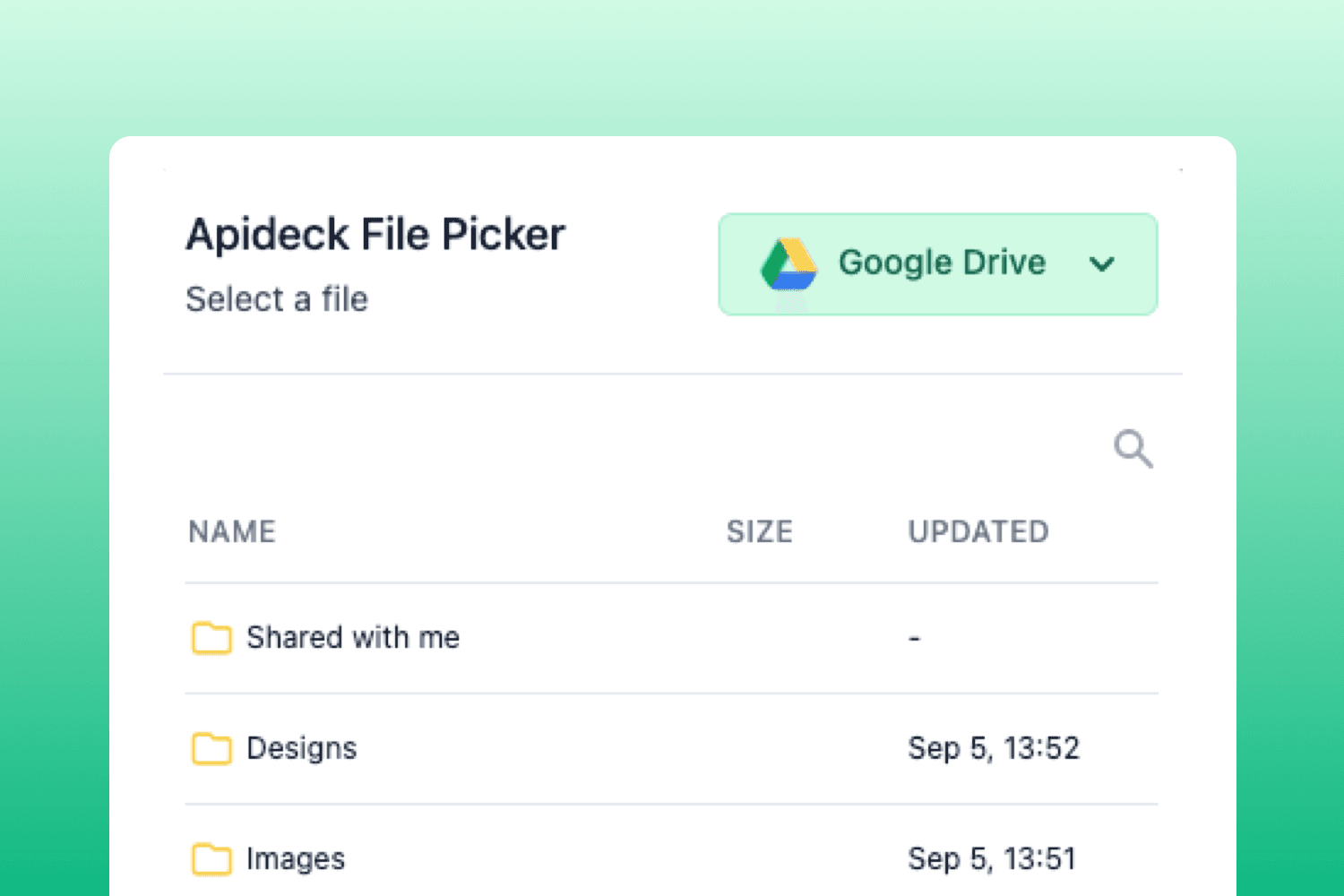Click the empty size cell for Designs
The width and height of the screenshot is (1344, 896).
[x=759, y=748]
